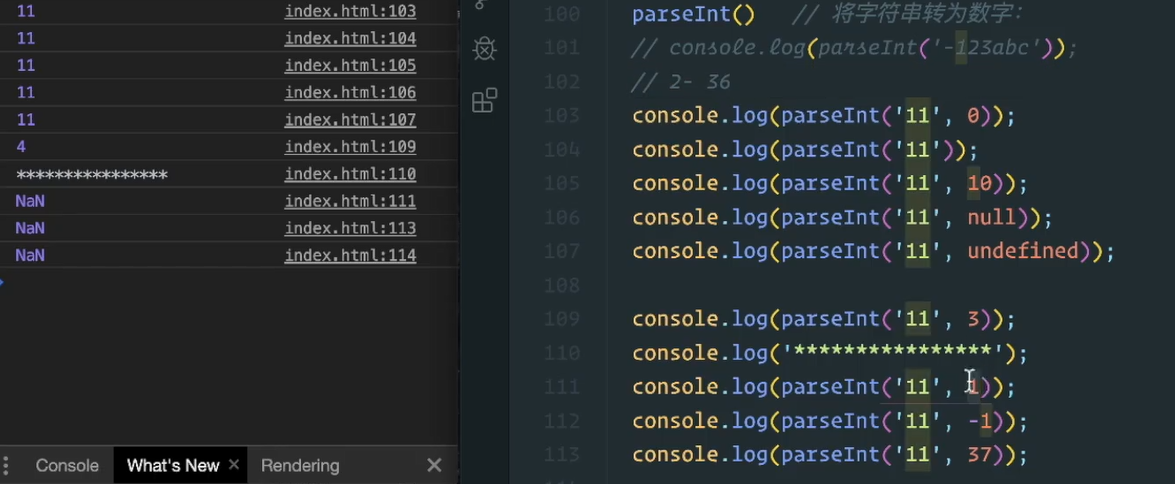Viewport: 1175px width, 484px height.
Task: Open source link index.html:111
Action: (350, 201)
